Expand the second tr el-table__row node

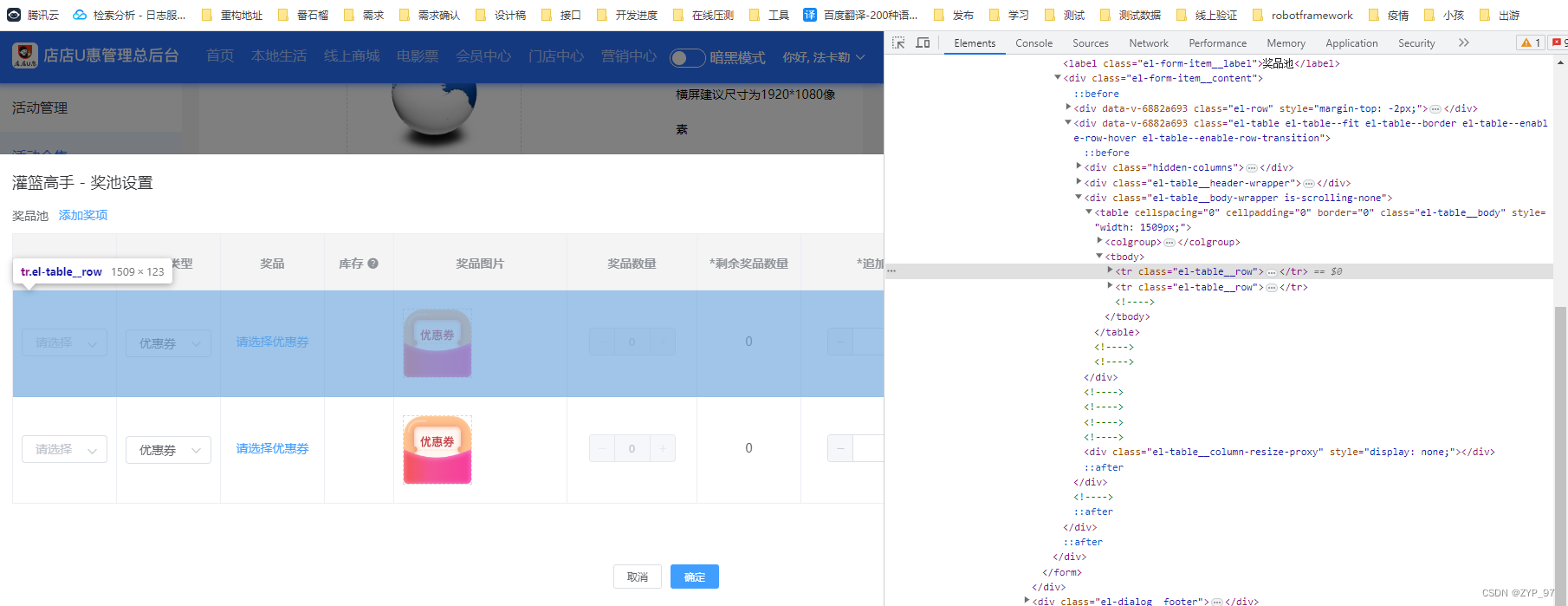[x=1110, y=286]
